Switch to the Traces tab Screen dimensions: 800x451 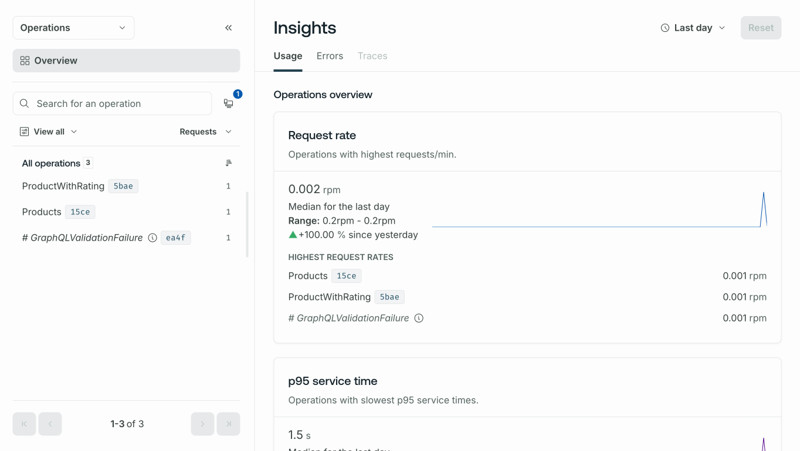point(372,56)
